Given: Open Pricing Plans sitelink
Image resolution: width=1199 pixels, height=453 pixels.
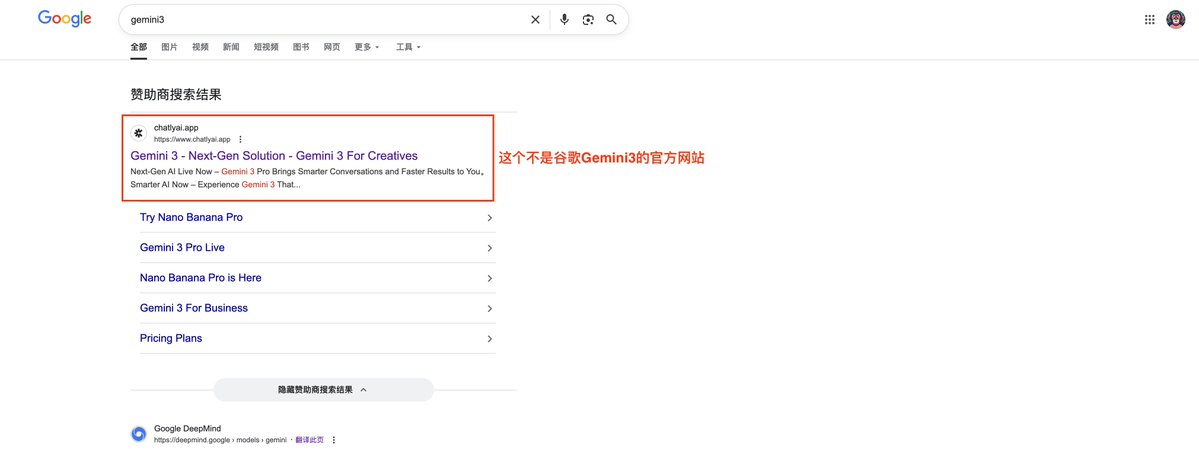Looking at the screenshot, I should click(x=171, y=338).
